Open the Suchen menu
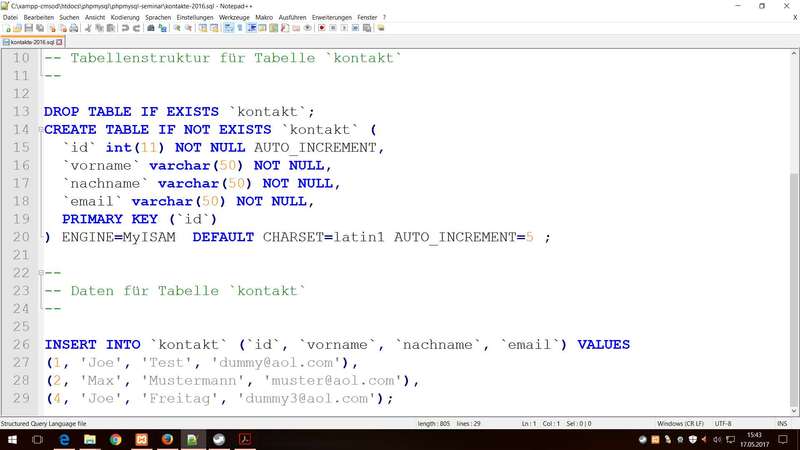Image resolution: width=800 pixels, height=450 pixels. (69, 17)
